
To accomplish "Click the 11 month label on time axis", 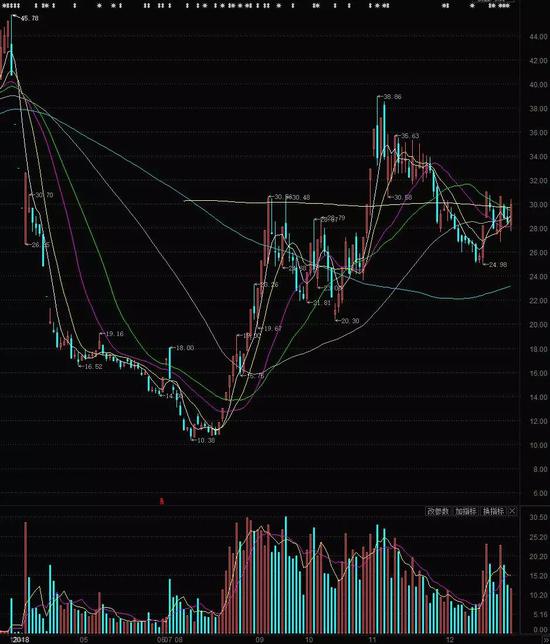I will point(372,640).
